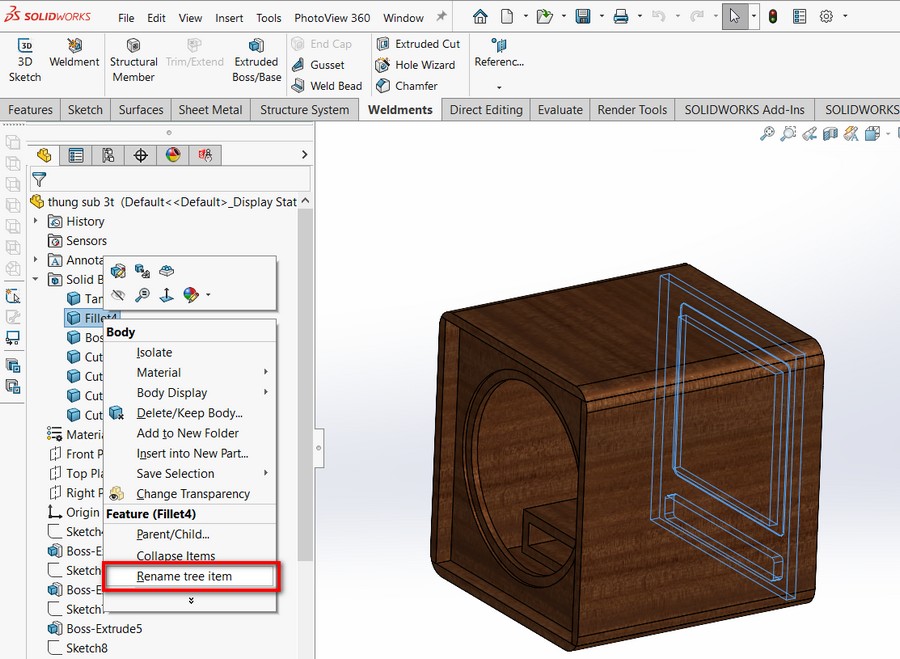
Task: Switch to the Evaluate tab
Action: tap(560, 110)
